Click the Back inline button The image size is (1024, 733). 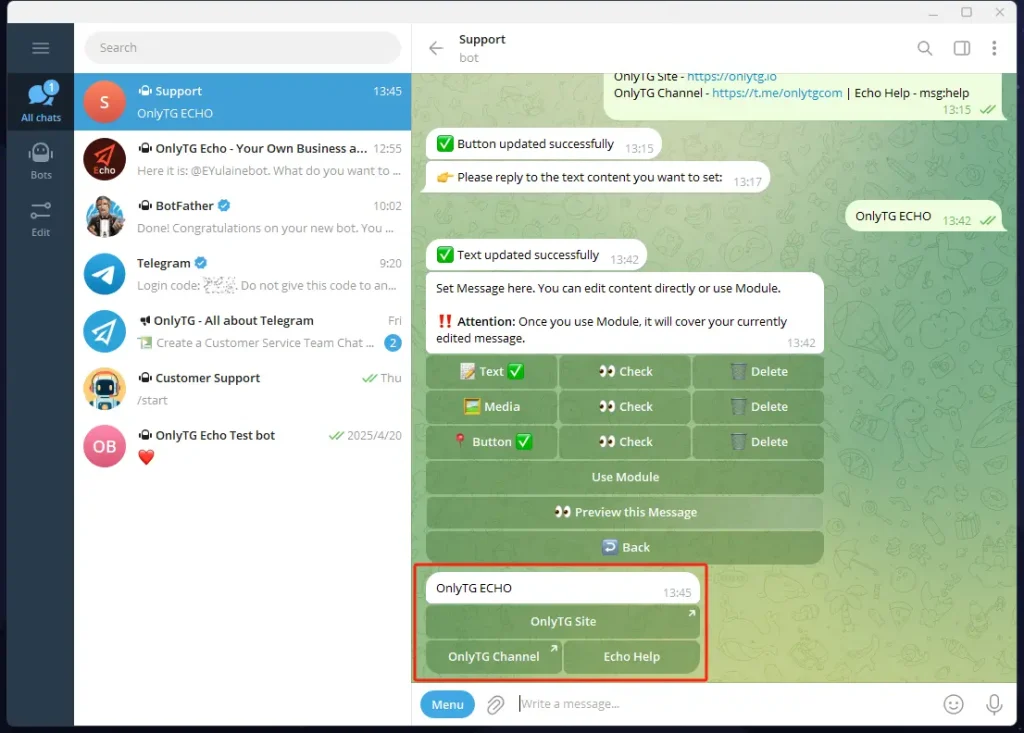pyautogui.click(x=625, y=547)
